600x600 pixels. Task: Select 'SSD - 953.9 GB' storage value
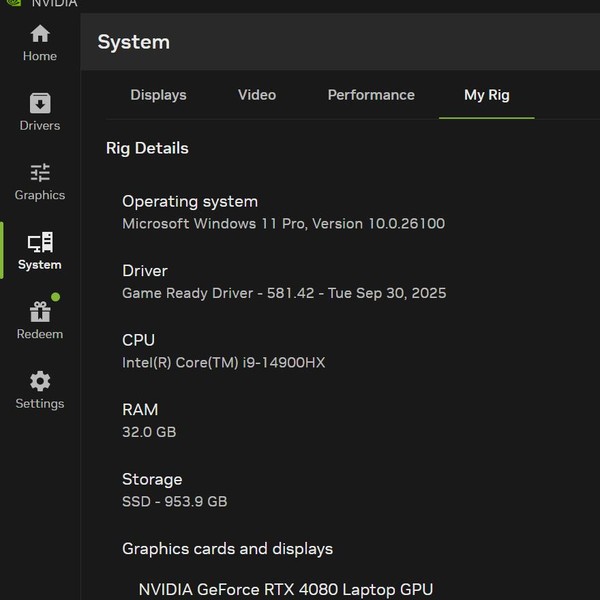click(x=174, y=501)
